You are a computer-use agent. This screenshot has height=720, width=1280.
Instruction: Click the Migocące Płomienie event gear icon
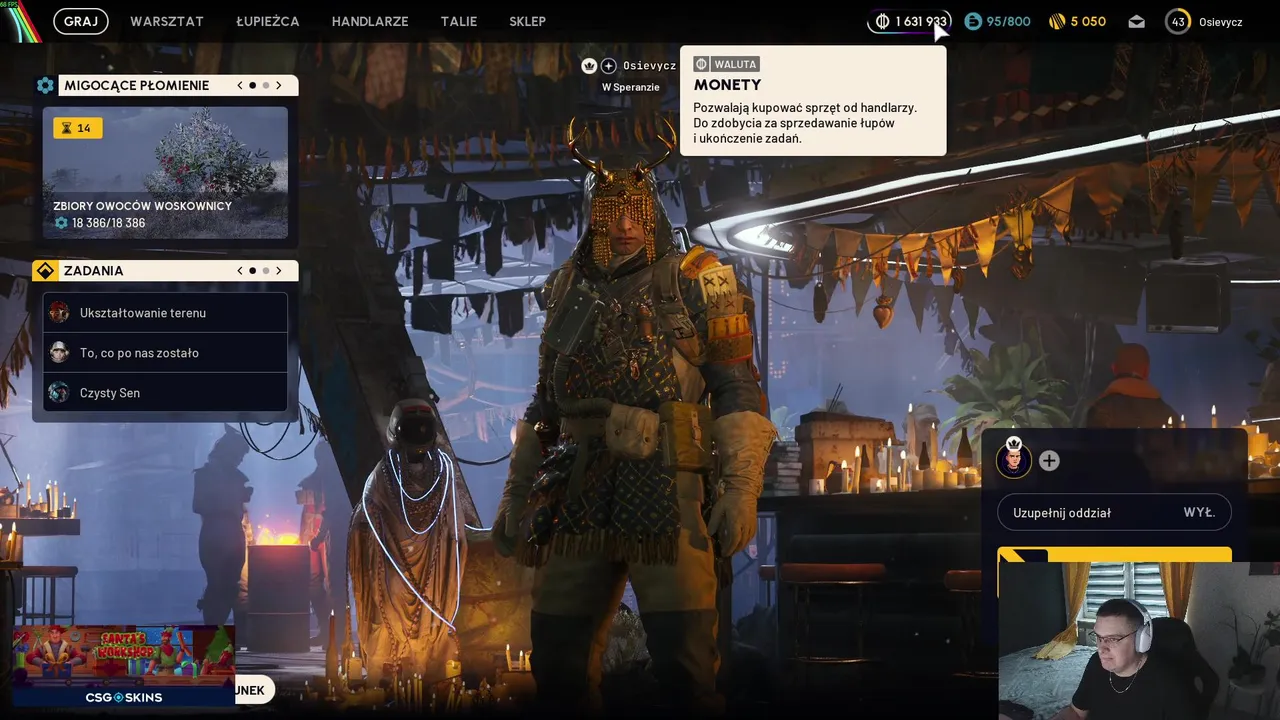click(x=45, y=85)
